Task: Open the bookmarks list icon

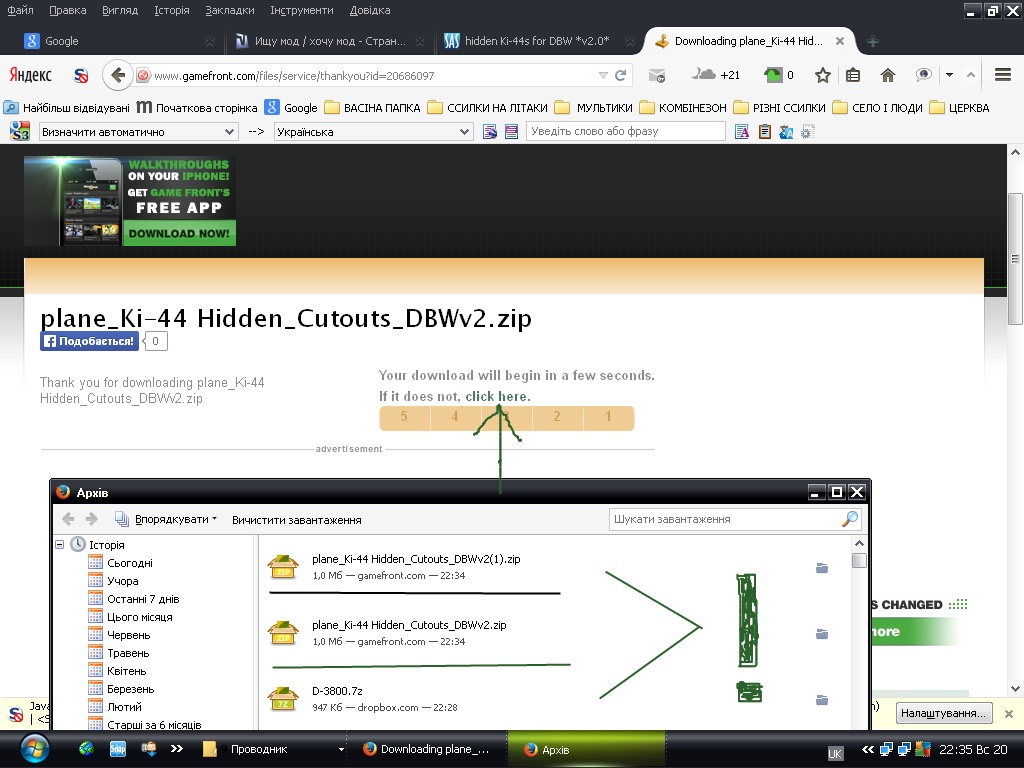Action: pos(852,75)
